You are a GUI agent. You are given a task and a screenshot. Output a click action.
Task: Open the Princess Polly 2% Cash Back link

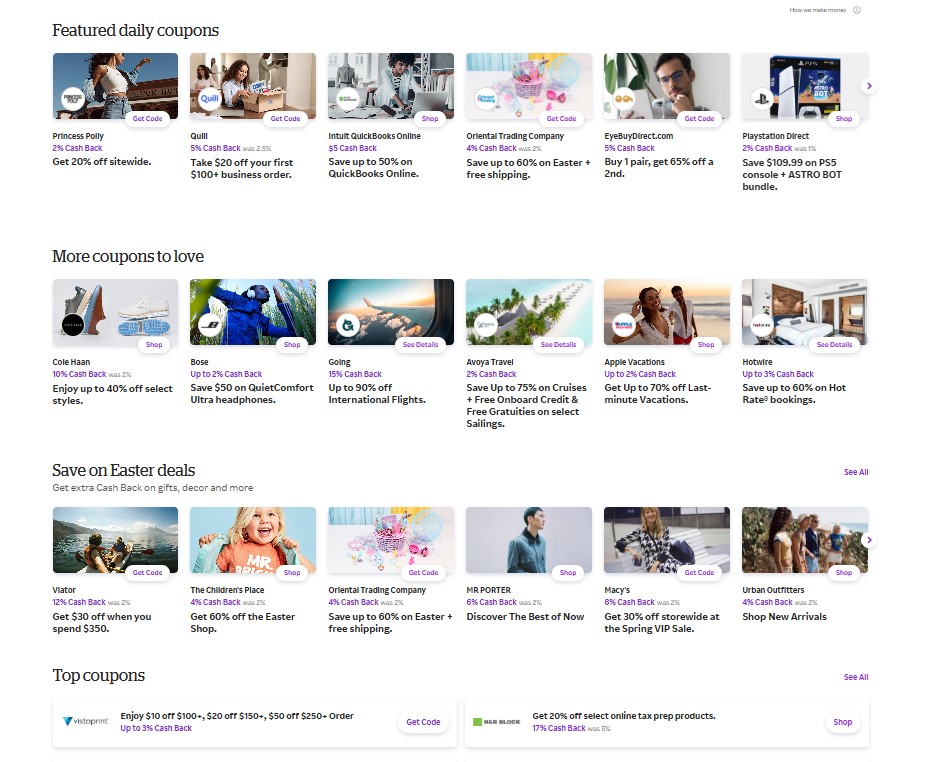77,148
